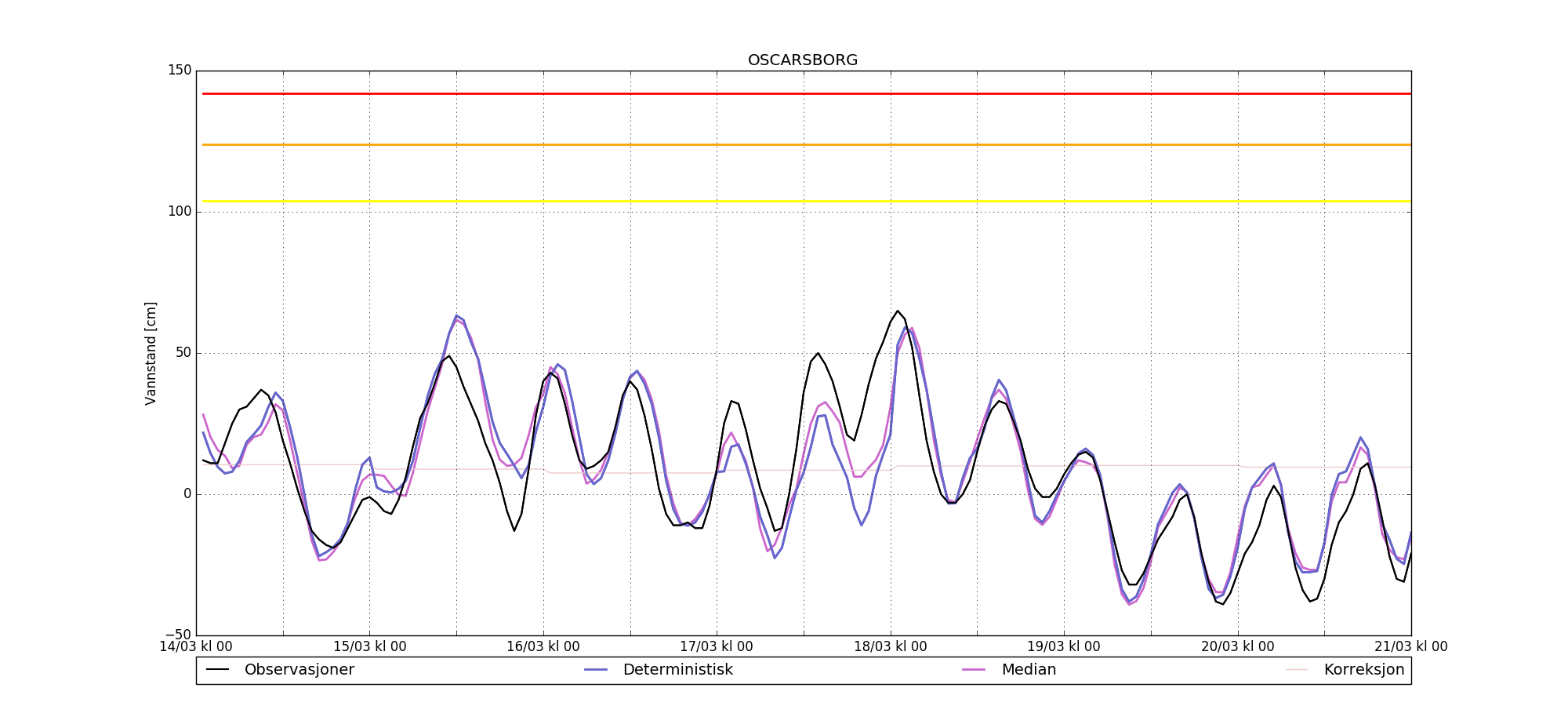The image size is (1568, 706).
Task: Click the OSCARSBORG chart title
Action: click(803, 60)
